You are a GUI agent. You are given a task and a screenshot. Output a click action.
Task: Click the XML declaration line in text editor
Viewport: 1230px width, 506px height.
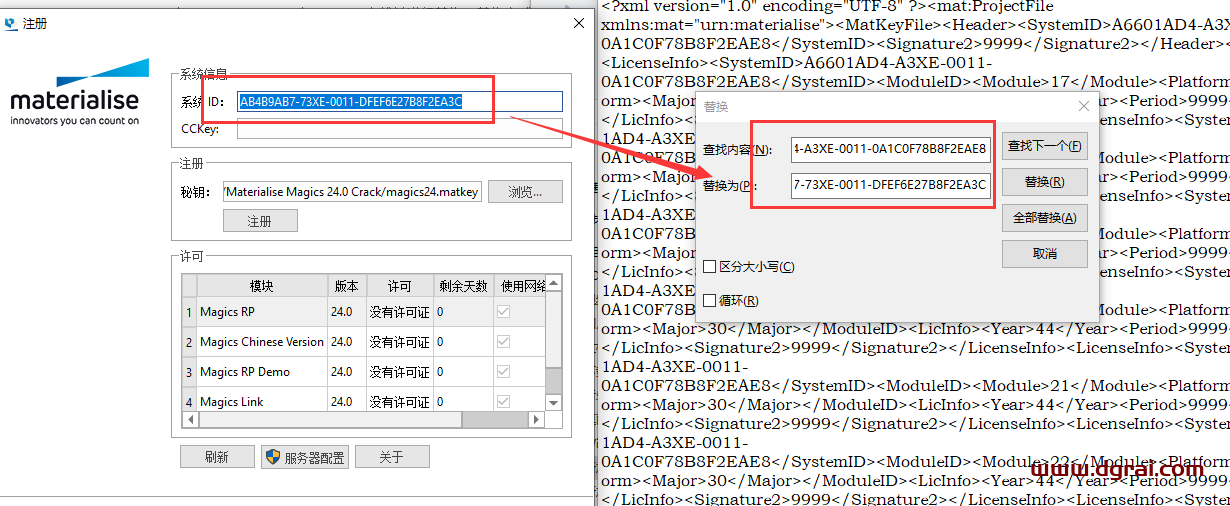(825, 5)
